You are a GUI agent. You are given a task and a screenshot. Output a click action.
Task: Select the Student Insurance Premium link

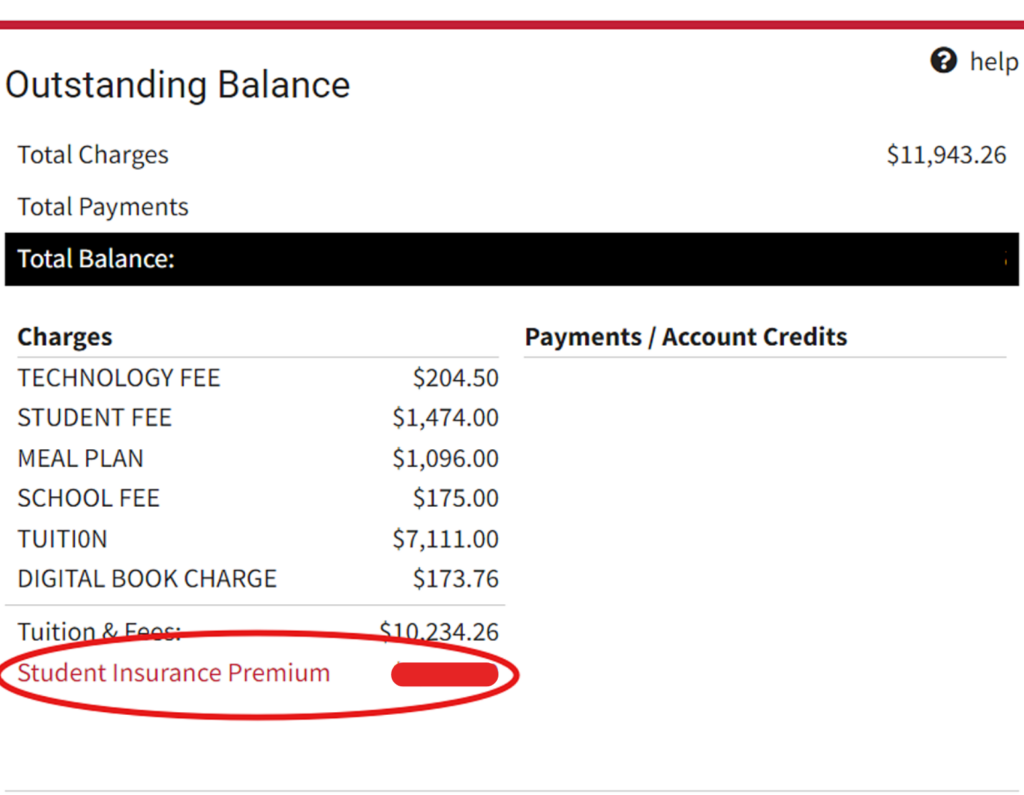click(x=174, y=673)
